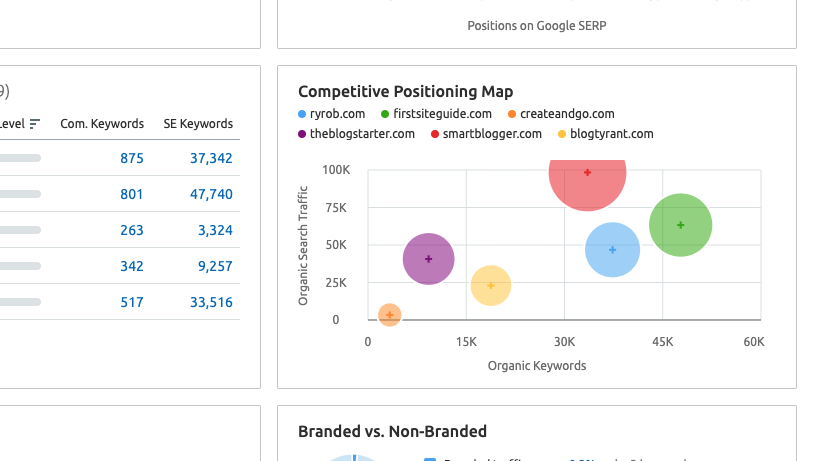This screenshot has height=461, width=827.
Task: Select the yellow blogtyrant.com bubble
Action: coord(491,285)
